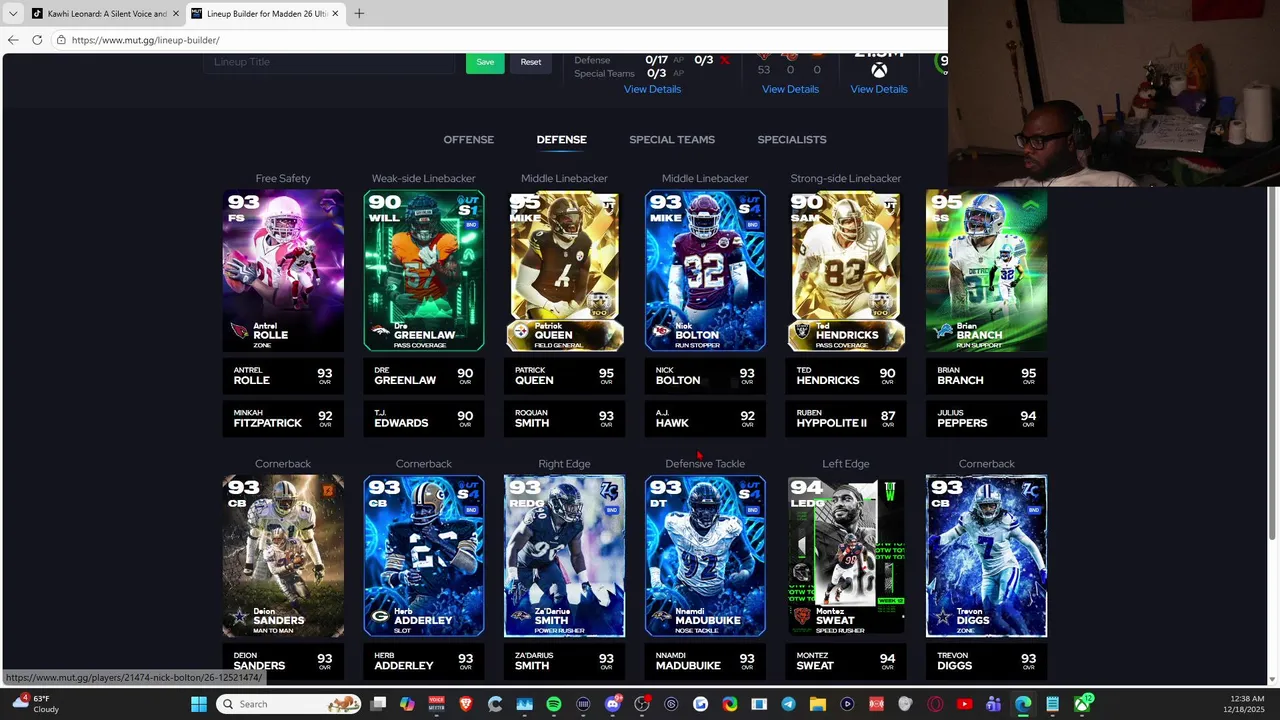The image size is (1280, 720).
Task: Click T.J. Edwards 90 backup row
Action: point(424,418)
